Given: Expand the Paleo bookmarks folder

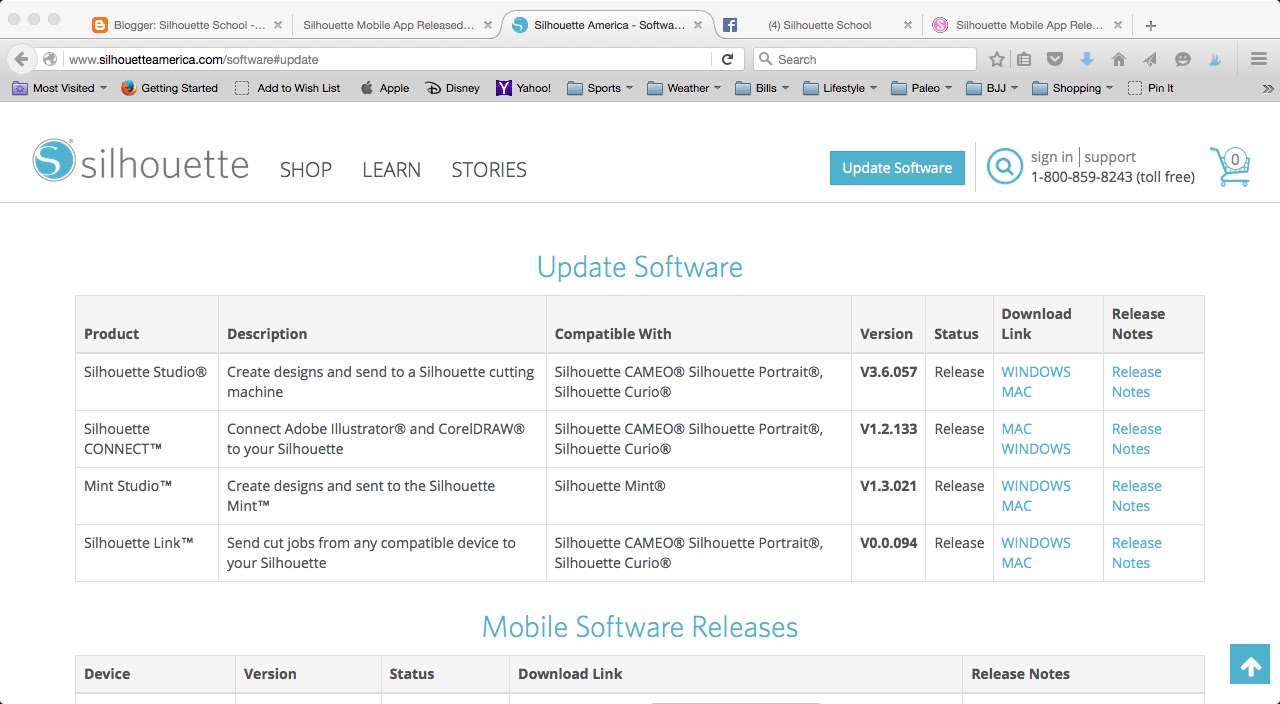Looking at the screenshot, I should coord(922,88).
